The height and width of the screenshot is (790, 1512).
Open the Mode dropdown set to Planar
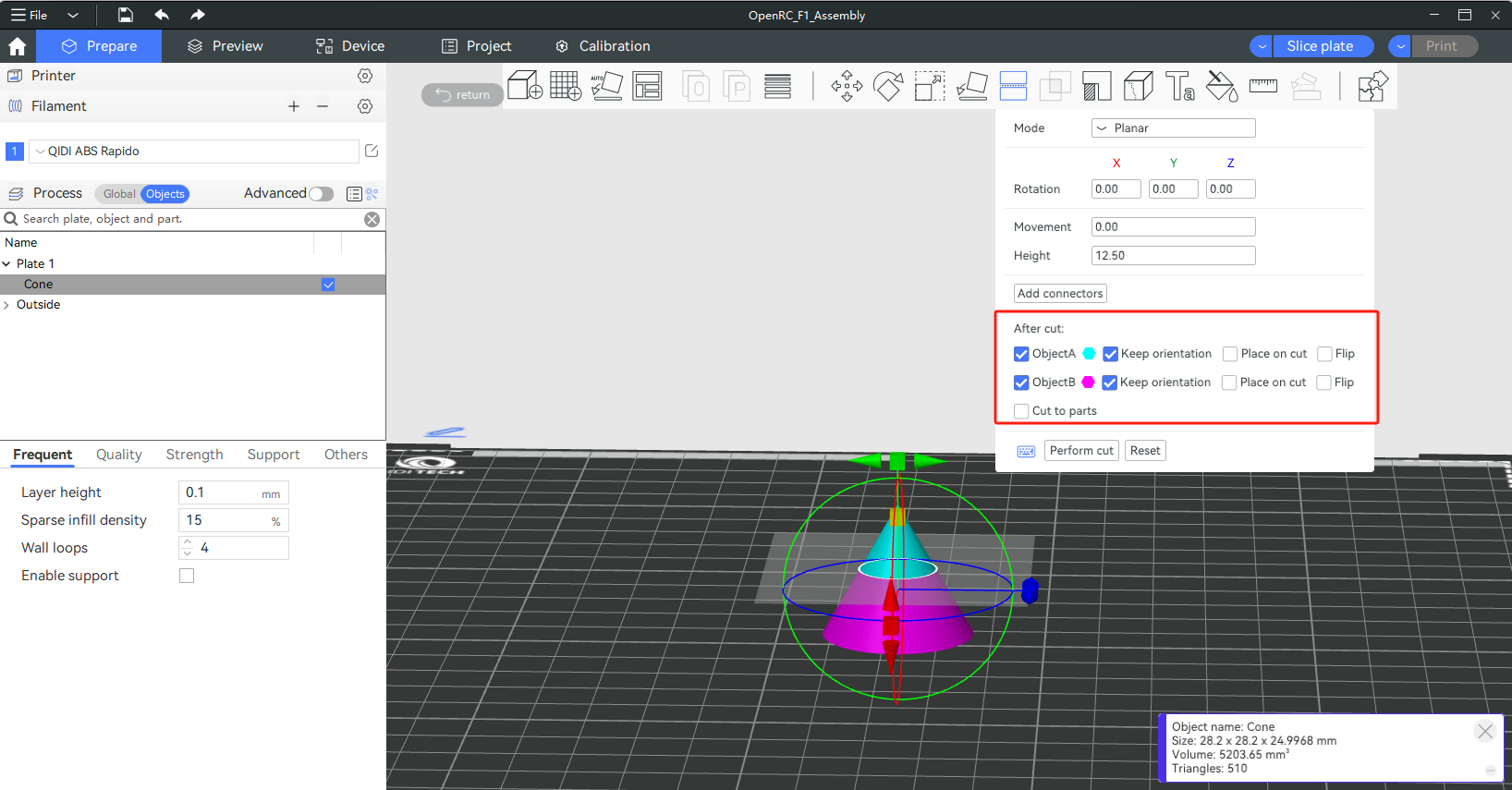click(1173, 128)
